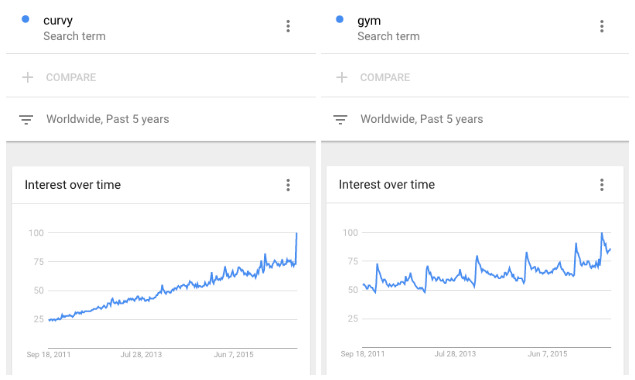The image size is (635, 380).
Task: Open the options menu for the gym search term
Action: (x=602, y=26)
